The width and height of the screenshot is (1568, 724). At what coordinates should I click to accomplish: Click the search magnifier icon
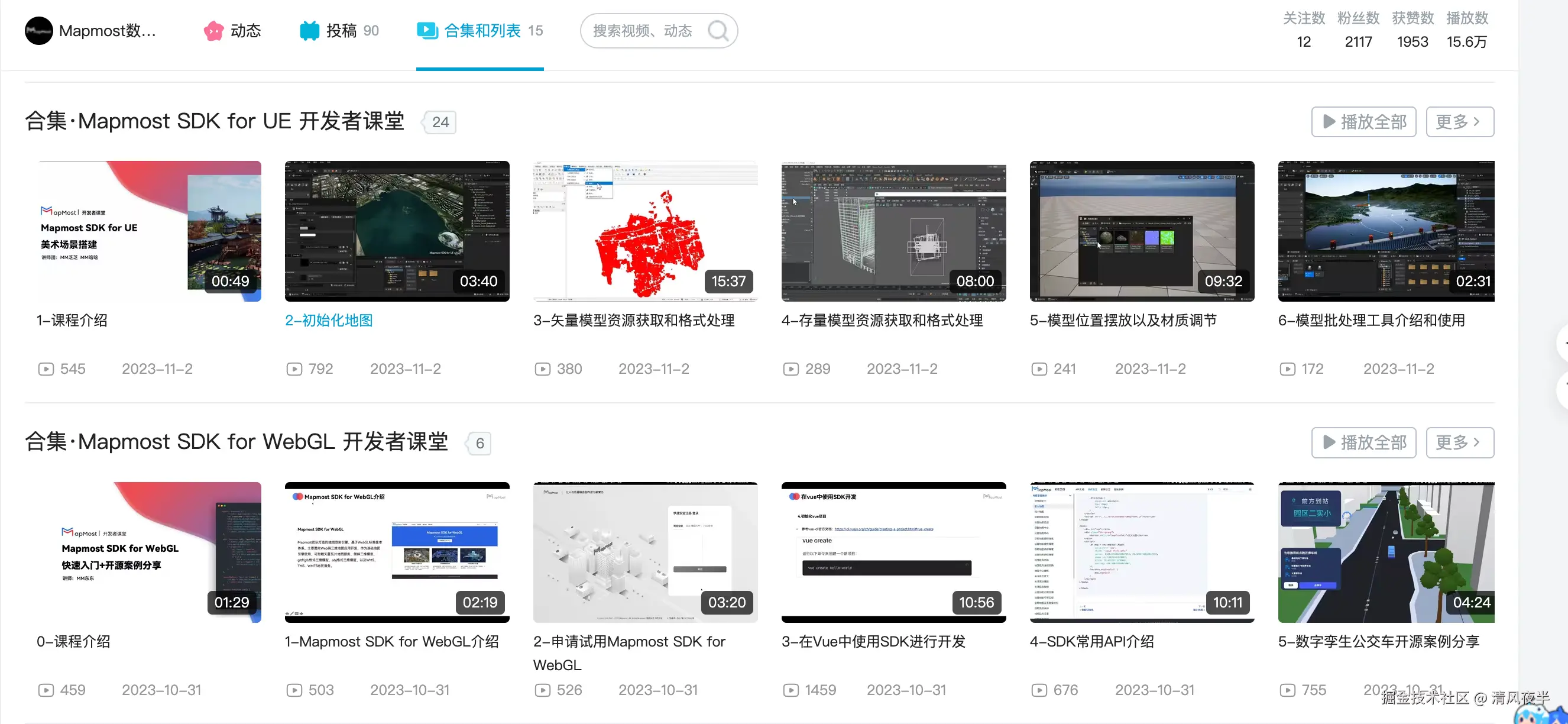[x=718, y=30]
